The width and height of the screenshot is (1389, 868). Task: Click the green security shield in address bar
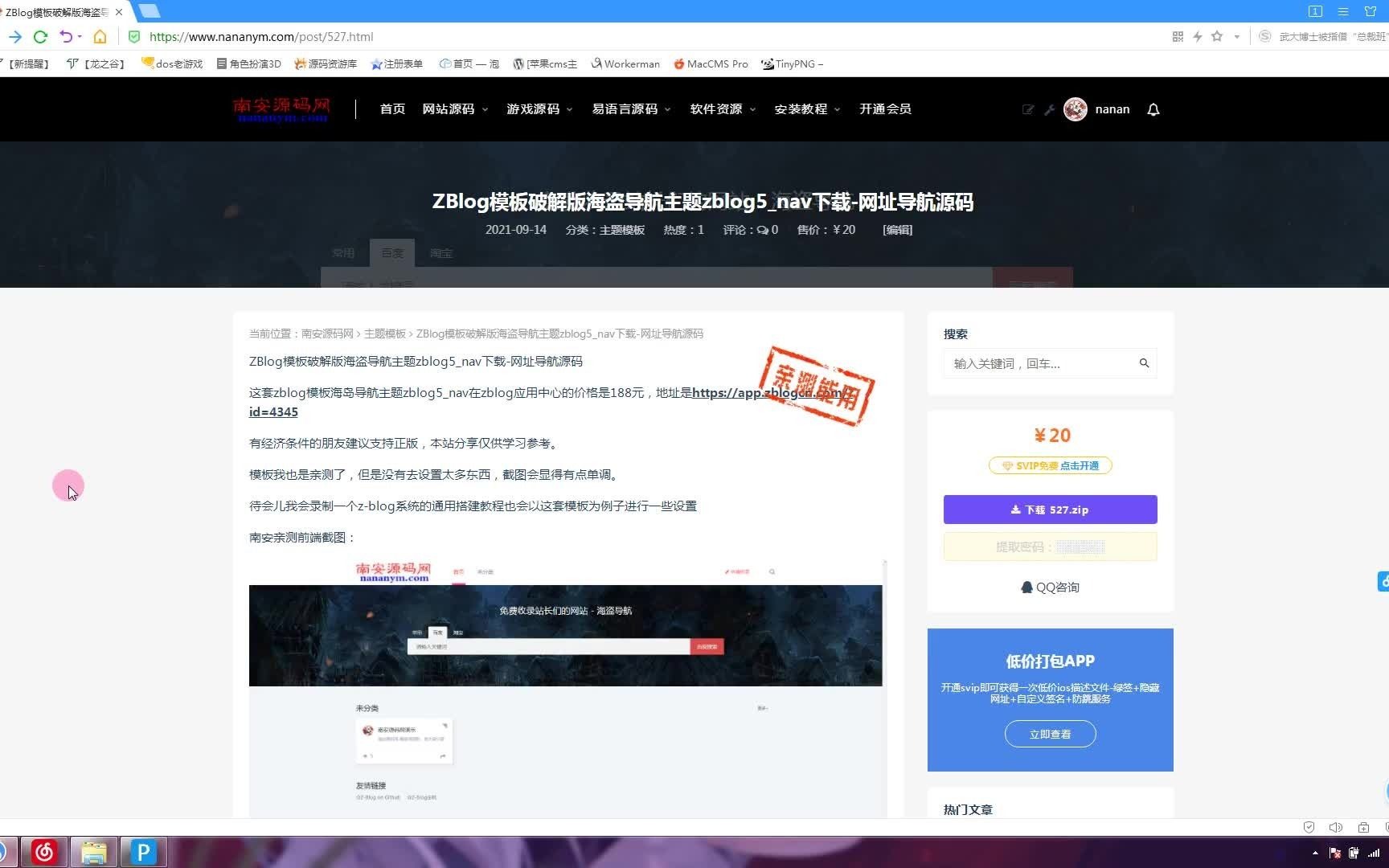(134, 37)
